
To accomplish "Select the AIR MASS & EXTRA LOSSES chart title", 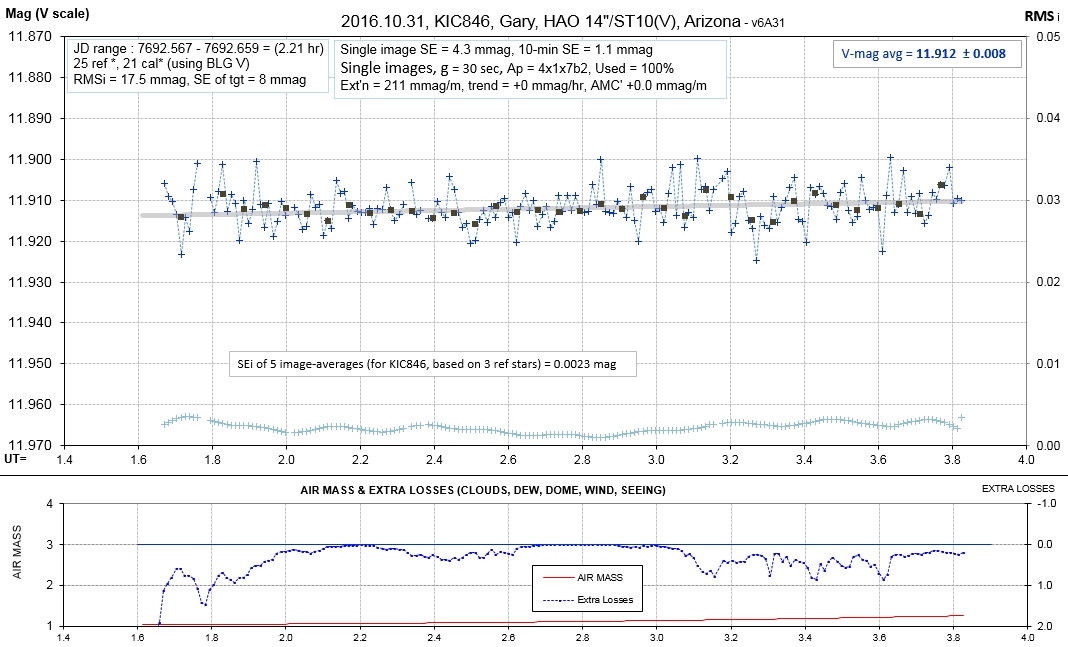I will tap(483, 490).
